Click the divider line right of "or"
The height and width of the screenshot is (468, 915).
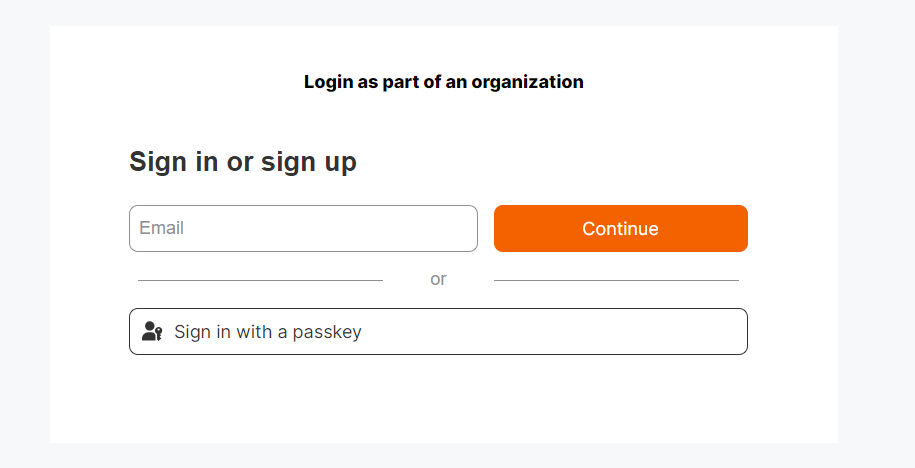click(616, 280)
